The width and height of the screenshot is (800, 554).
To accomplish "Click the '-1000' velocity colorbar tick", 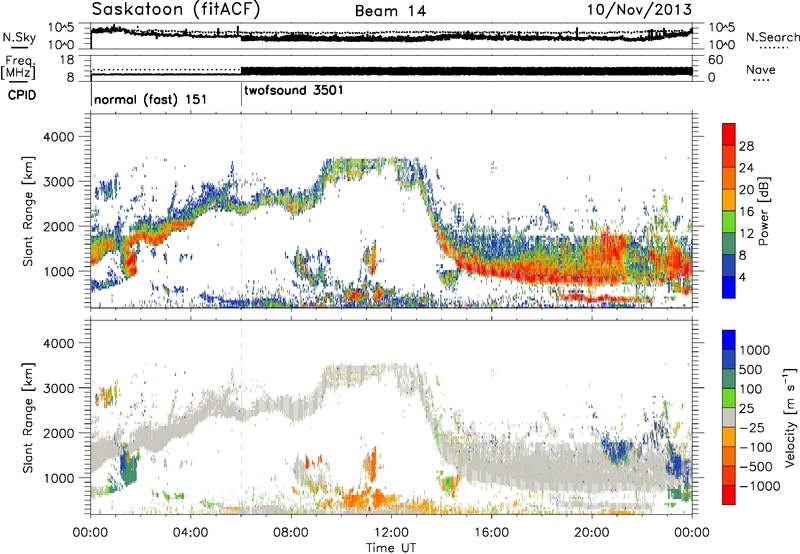I will point(759,486).
